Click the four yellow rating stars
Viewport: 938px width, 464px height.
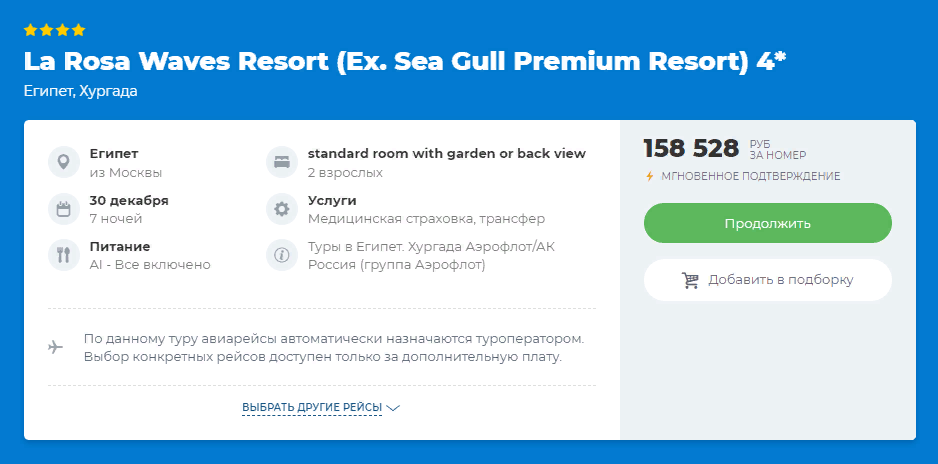pyautogui.click(x=55, y=30)
